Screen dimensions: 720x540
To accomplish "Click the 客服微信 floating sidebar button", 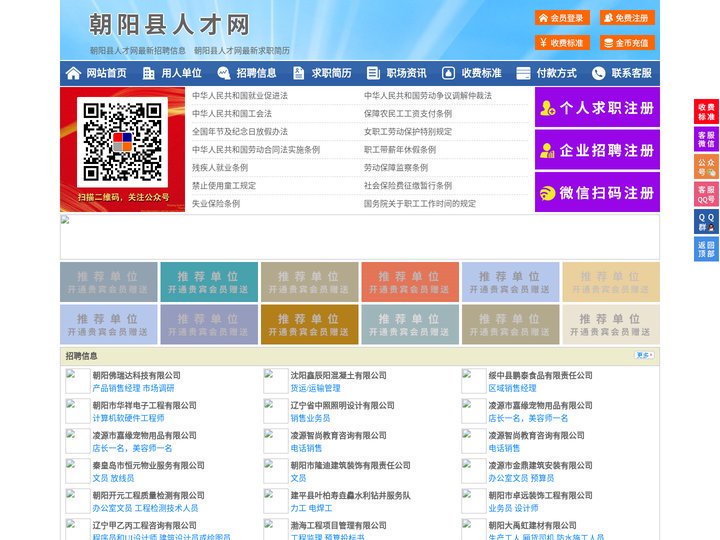I will click(x=706, y=139).
